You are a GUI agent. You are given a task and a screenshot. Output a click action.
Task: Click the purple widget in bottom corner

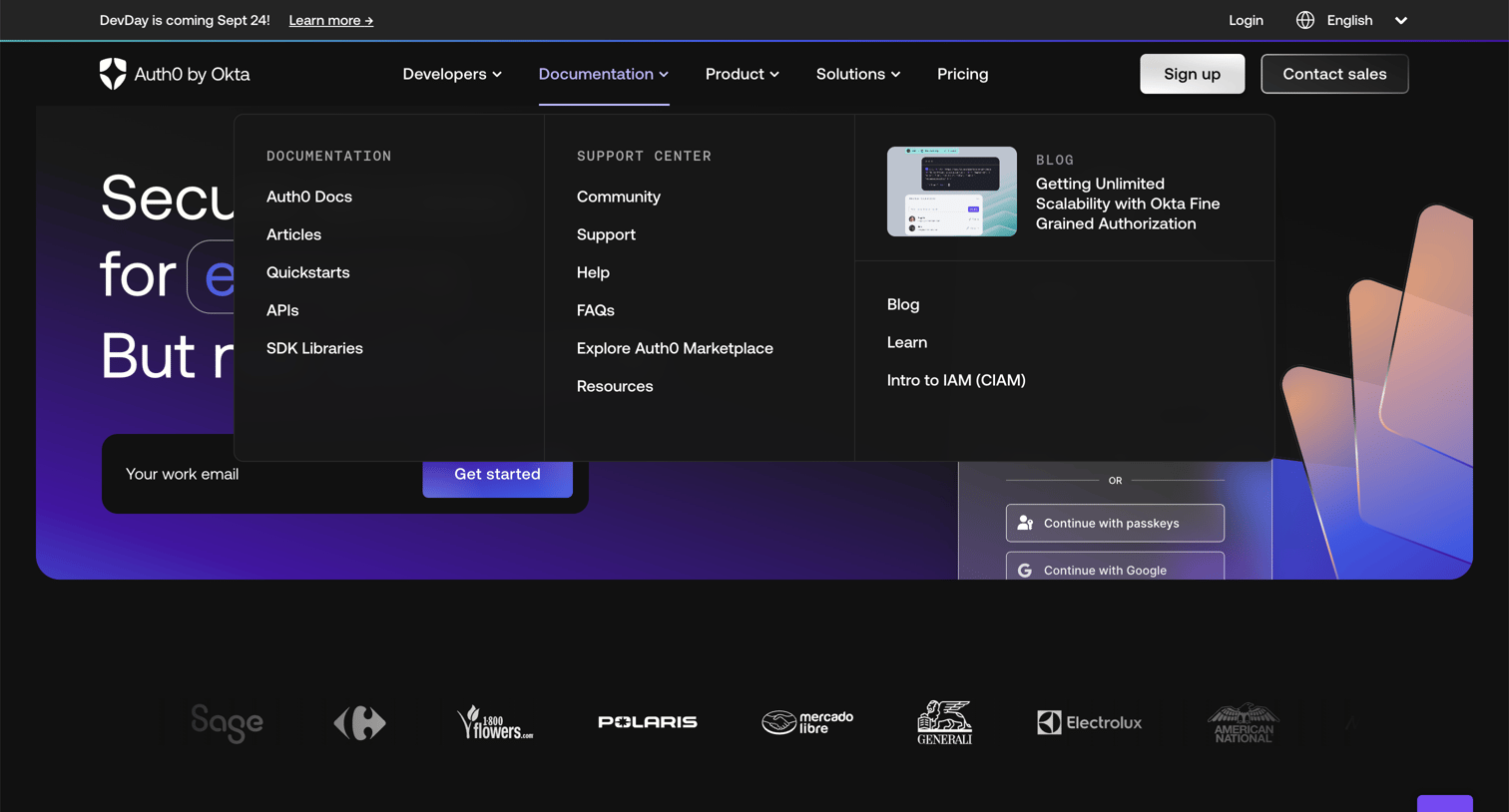1445,804
